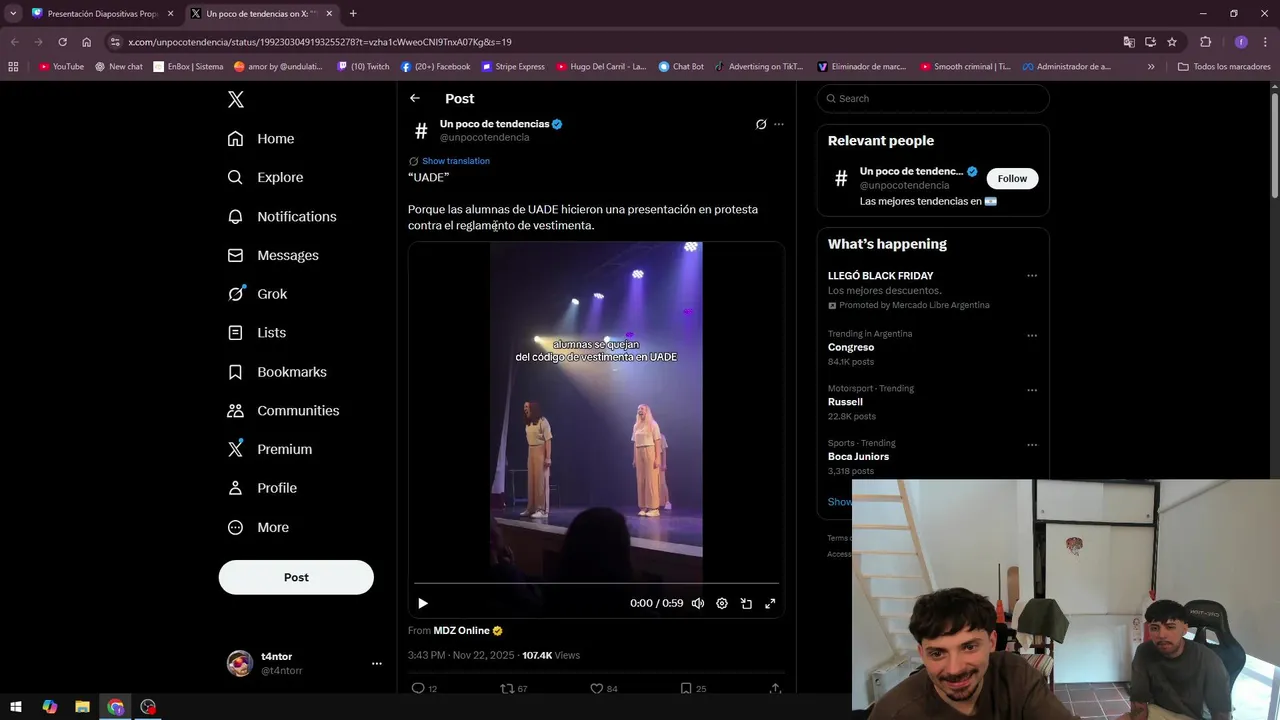This screenshot has height=720, width=1280.
Task: Open Notifications
Action: [282, 216]
